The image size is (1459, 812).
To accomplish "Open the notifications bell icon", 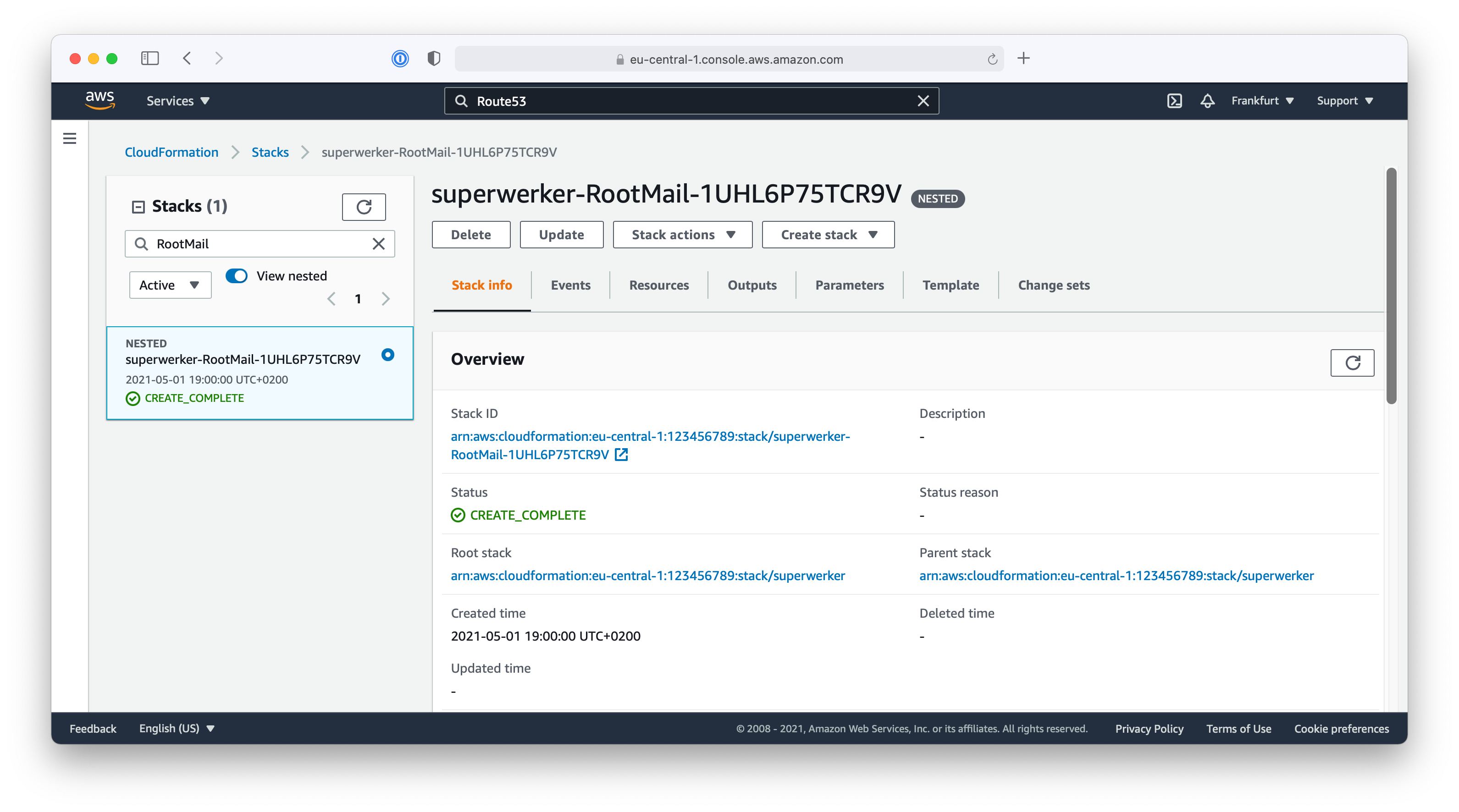I will [1207, 101].
